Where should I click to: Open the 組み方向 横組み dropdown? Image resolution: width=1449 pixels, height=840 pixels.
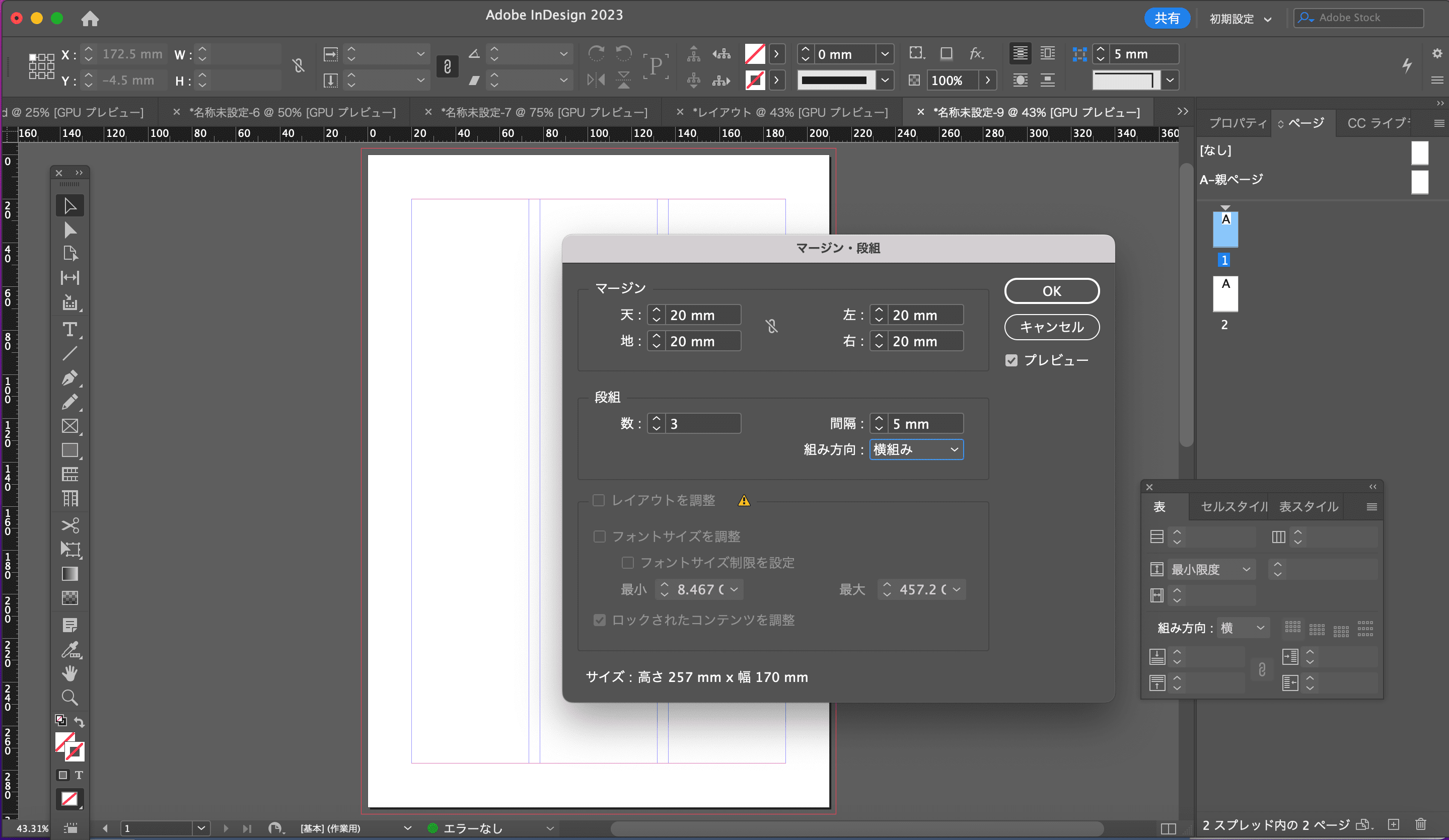tap(916, 449)
